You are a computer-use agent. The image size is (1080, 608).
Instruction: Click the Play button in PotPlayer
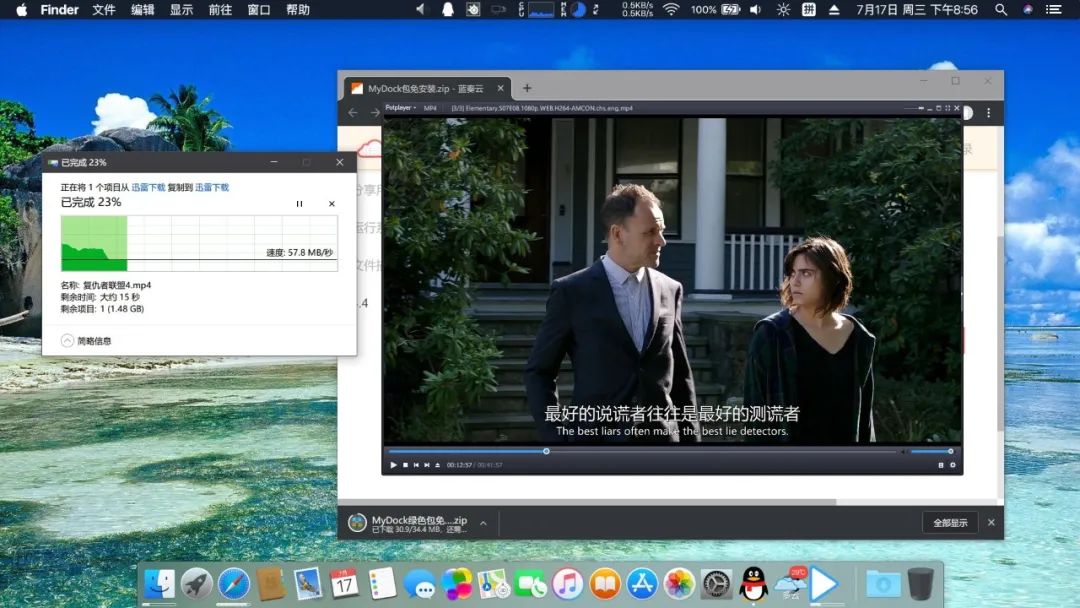393,465
